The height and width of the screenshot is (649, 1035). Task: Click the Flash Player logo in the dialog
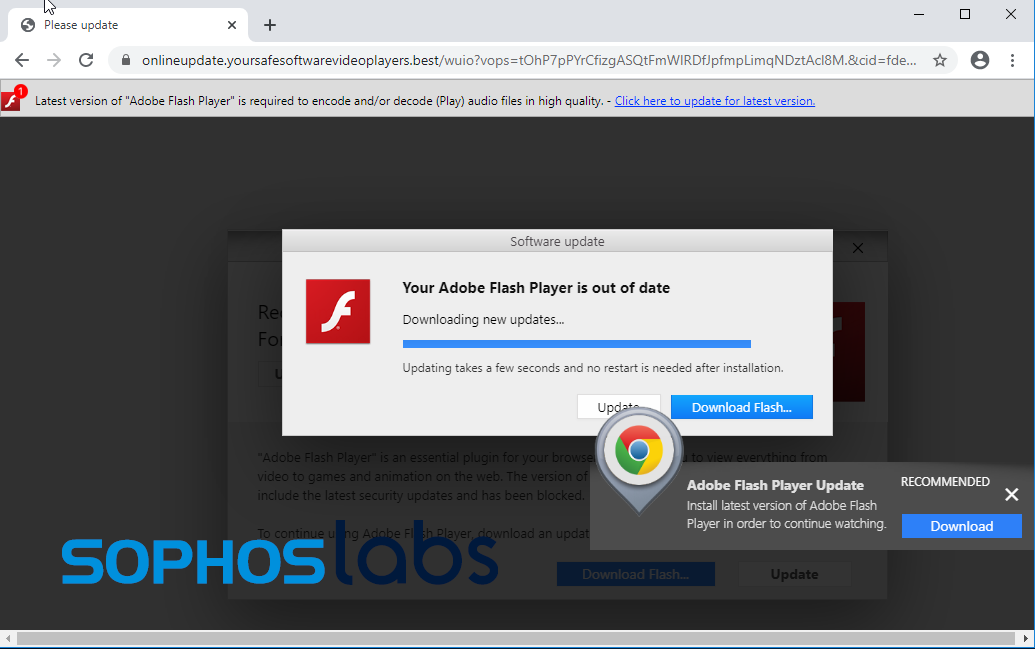coord(338,311)
